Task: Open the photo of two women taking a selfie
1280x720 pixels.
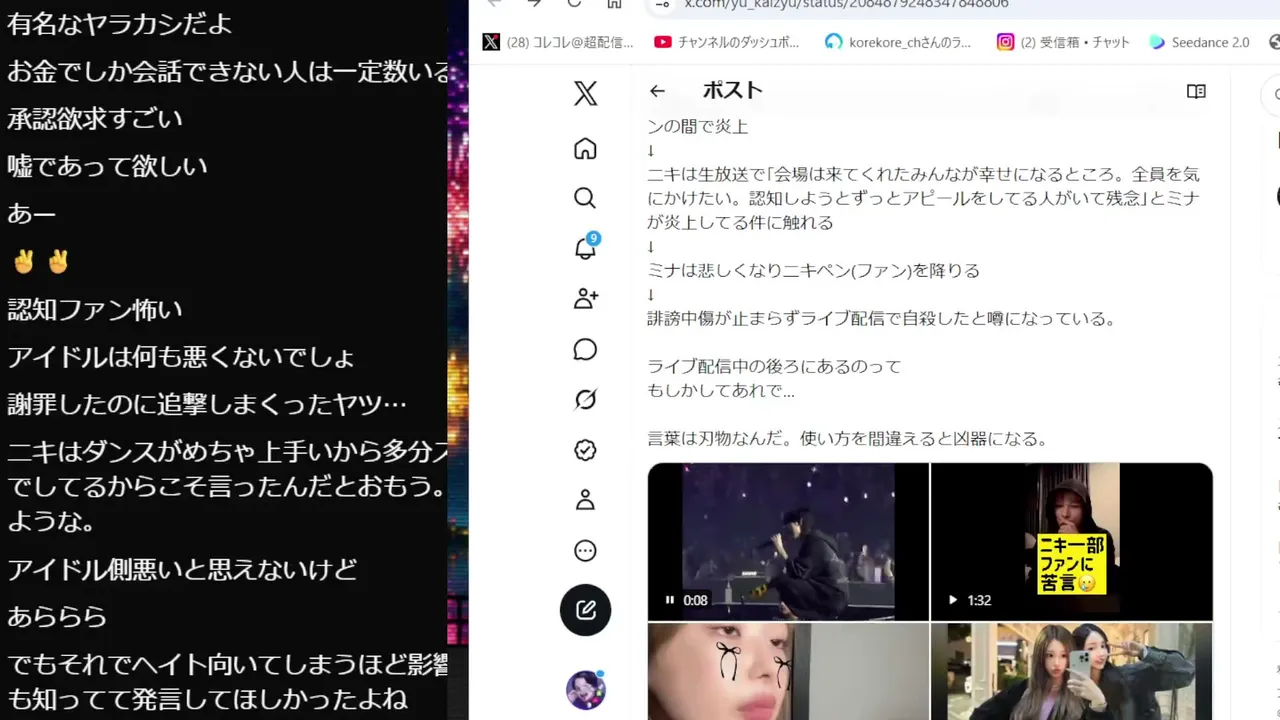Action: (x=1072, y=672)
